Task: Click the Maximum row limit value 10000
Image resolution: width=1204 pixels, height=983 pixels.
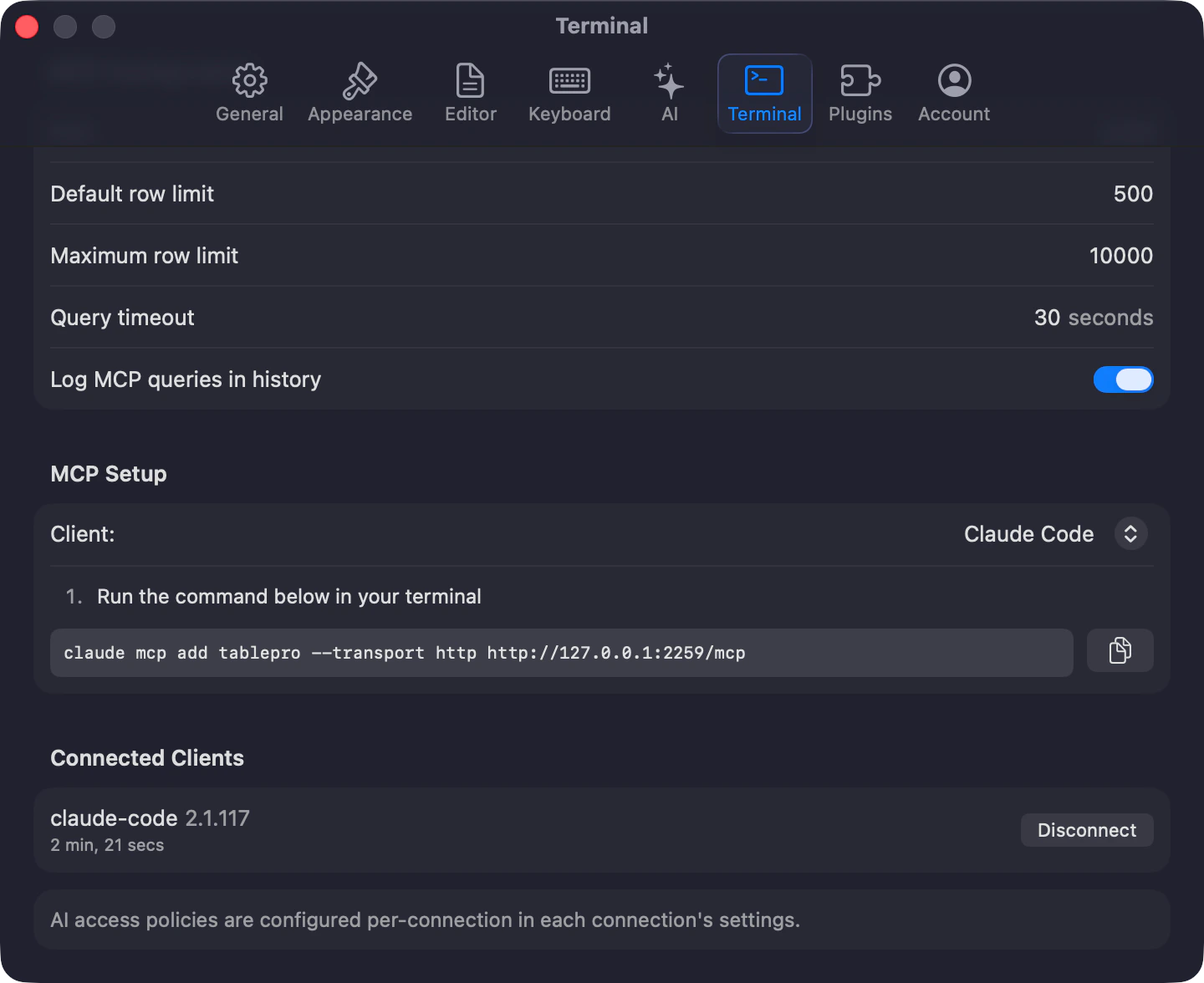Action: click(x=1120, y=256)
